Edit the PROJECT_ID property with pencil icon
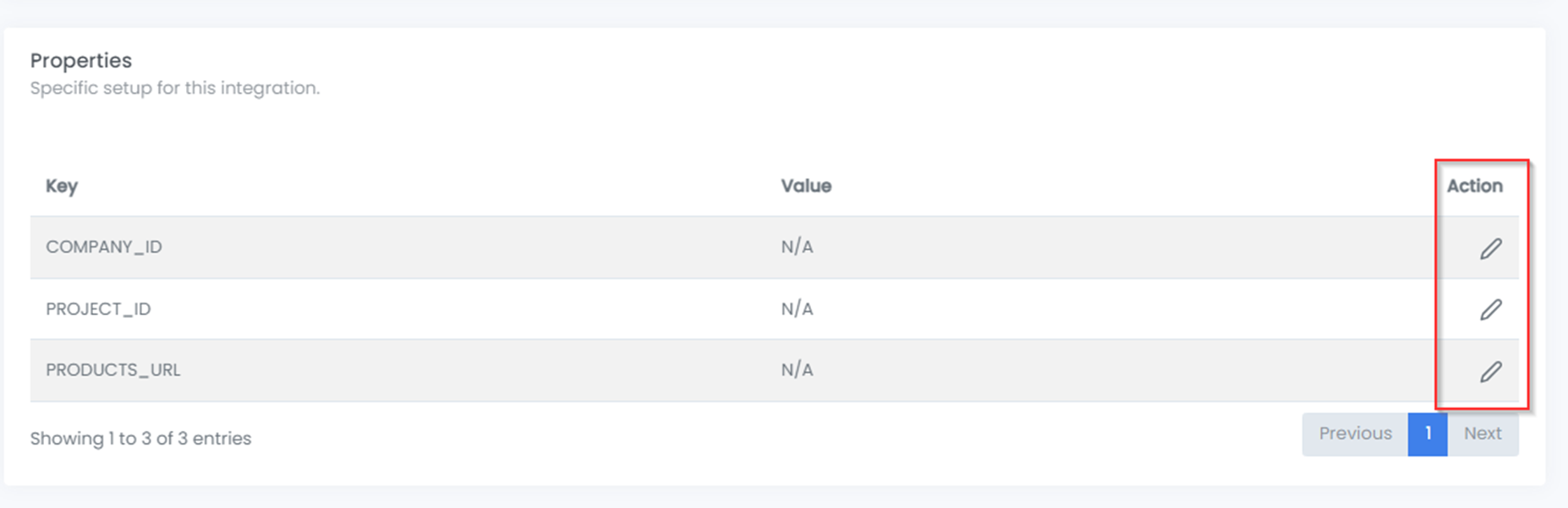Viewport: 1568px width, 508px height. pyautogui.click(x=1490, y=309)
